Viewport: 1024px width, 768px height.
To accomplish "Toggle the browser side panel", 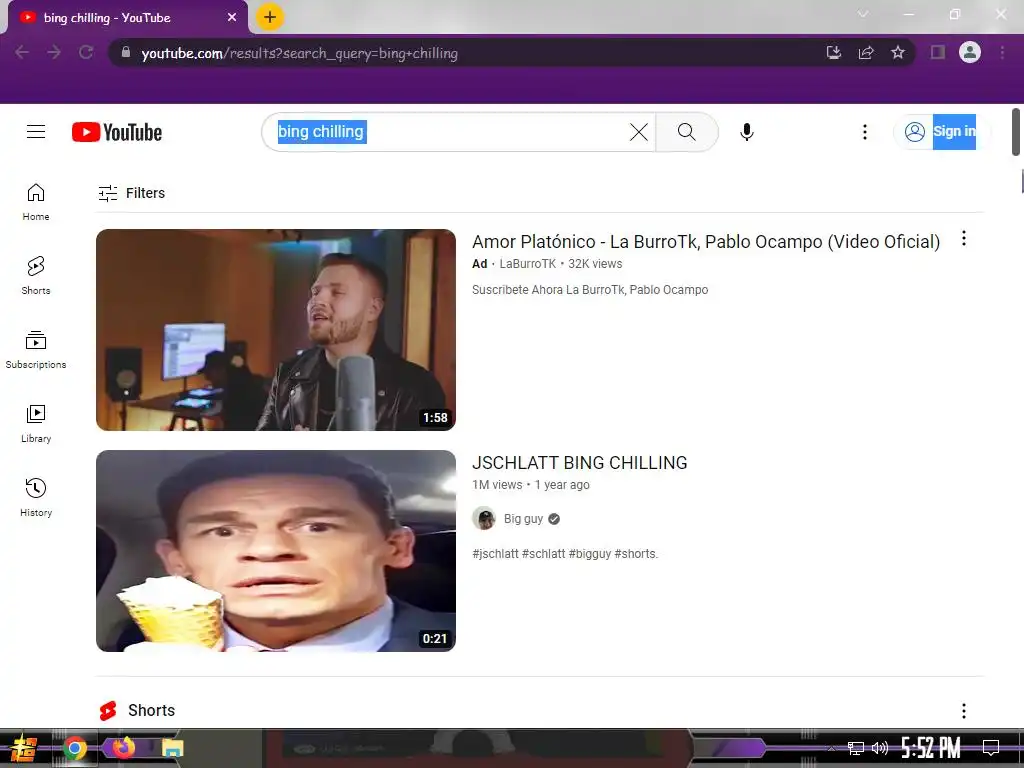I will pos(938,52).
